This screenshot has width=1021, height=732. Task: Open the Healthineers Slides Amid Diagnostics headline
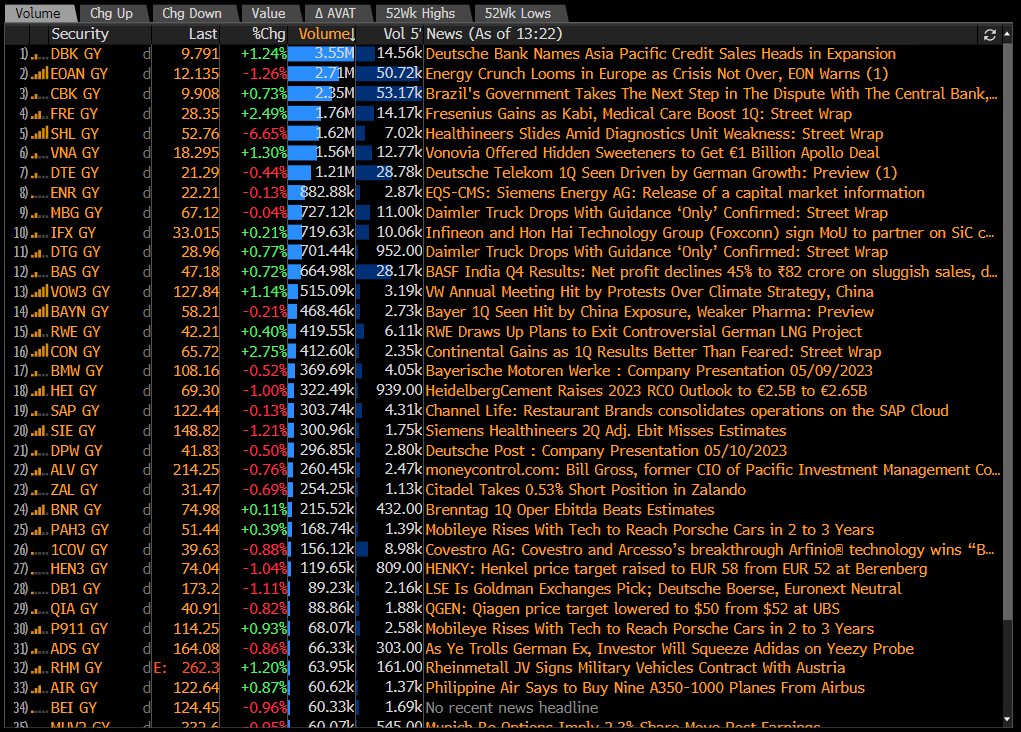point(654,134)
